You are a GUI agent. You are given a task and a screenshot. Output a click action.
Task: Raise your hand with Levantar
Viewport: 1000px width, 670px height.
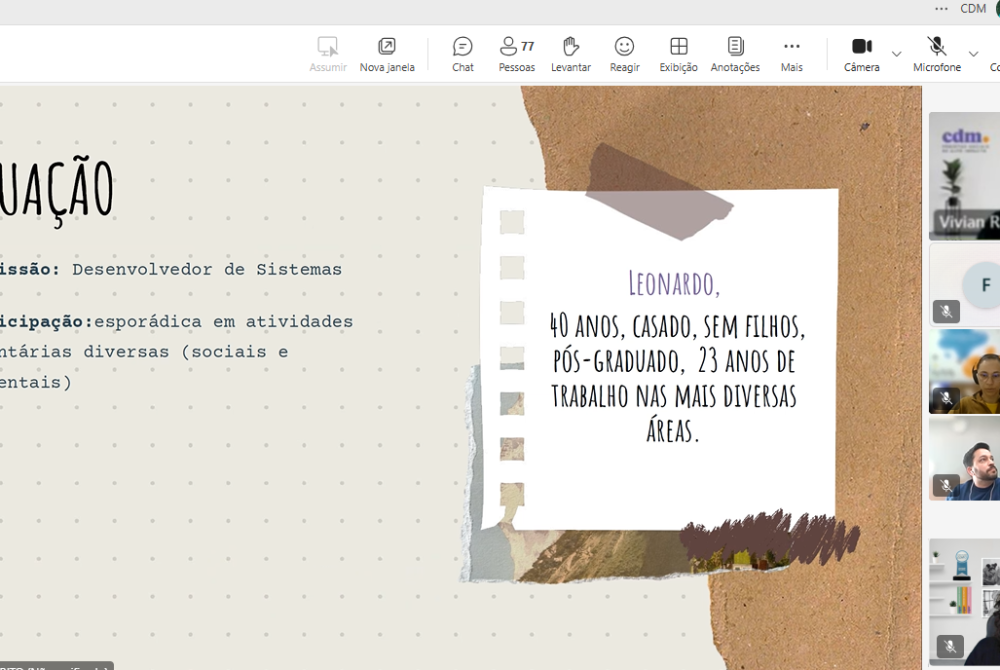[571, 54]
